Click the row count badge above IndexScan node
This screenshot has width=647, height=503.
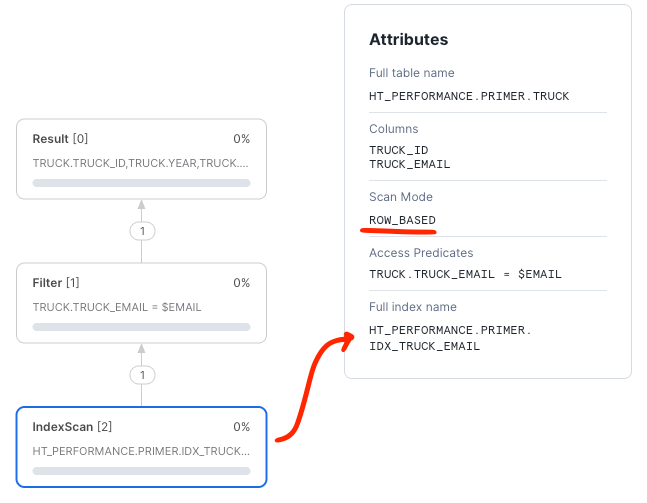click(x=142, y=375)
